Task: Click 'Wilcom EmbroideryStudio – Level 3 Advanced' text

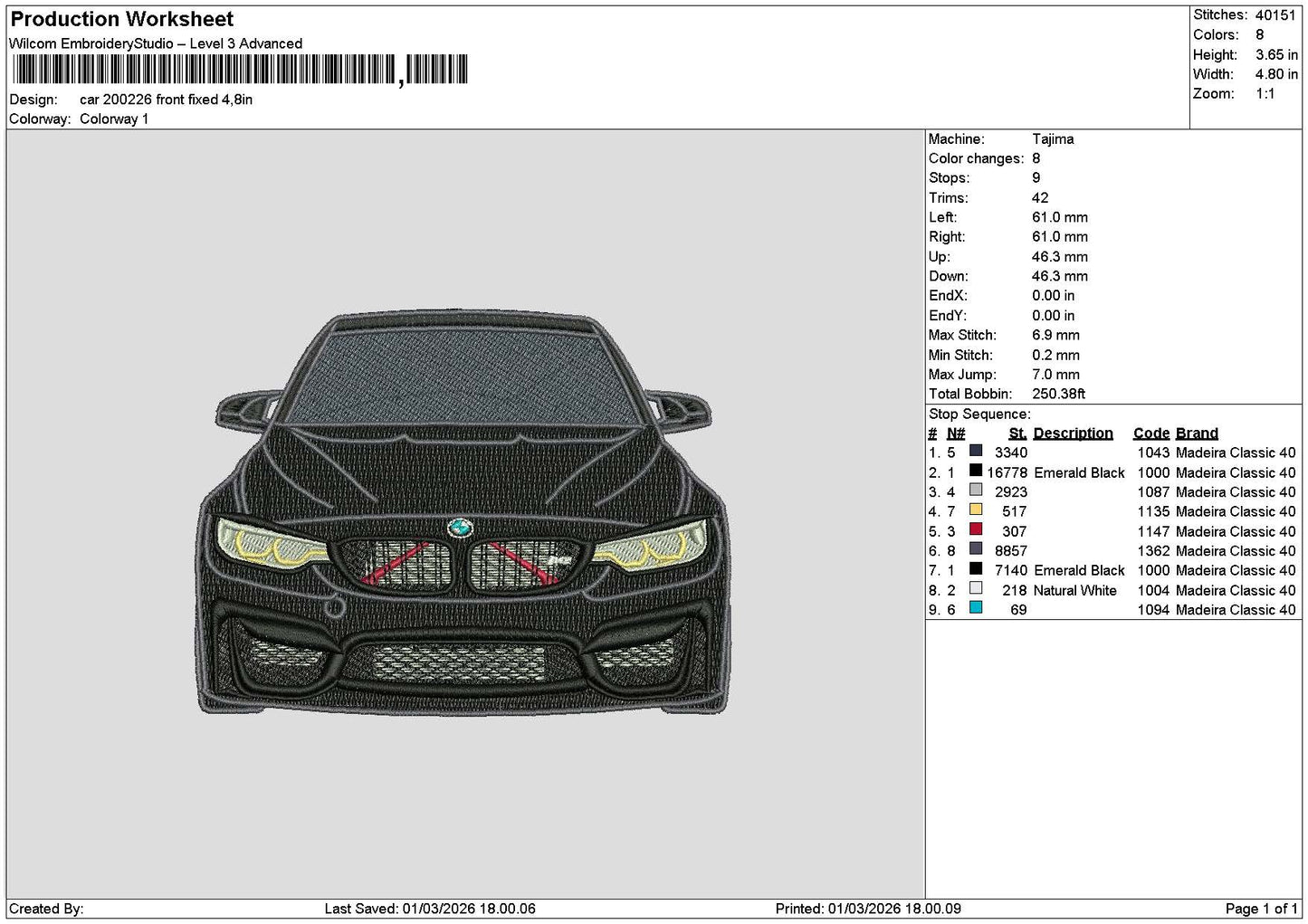Action: point(156,43)
